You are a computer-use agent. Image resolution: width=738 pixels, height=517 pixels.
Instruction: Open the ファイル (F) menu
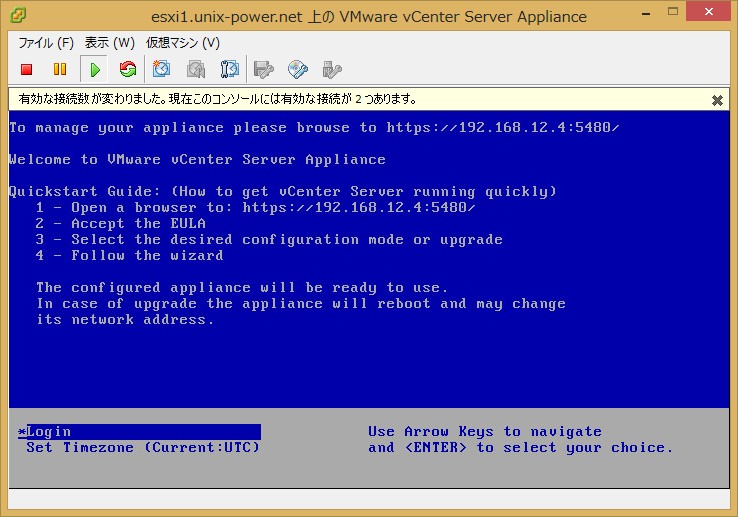tap(46, 43)
